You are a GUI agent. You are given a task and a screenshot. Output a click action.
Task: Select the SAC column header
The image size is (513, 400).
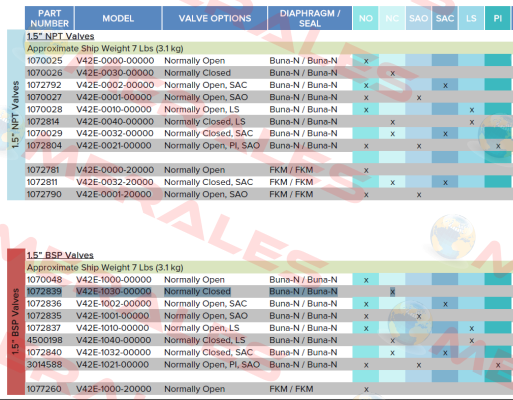point(445,18)
